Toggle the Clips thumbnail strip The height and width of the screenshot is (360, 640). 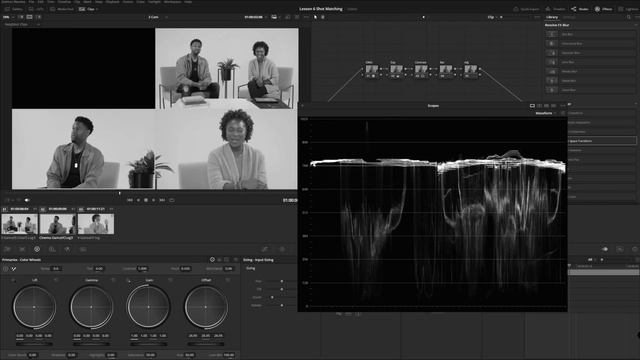(88, 9)
